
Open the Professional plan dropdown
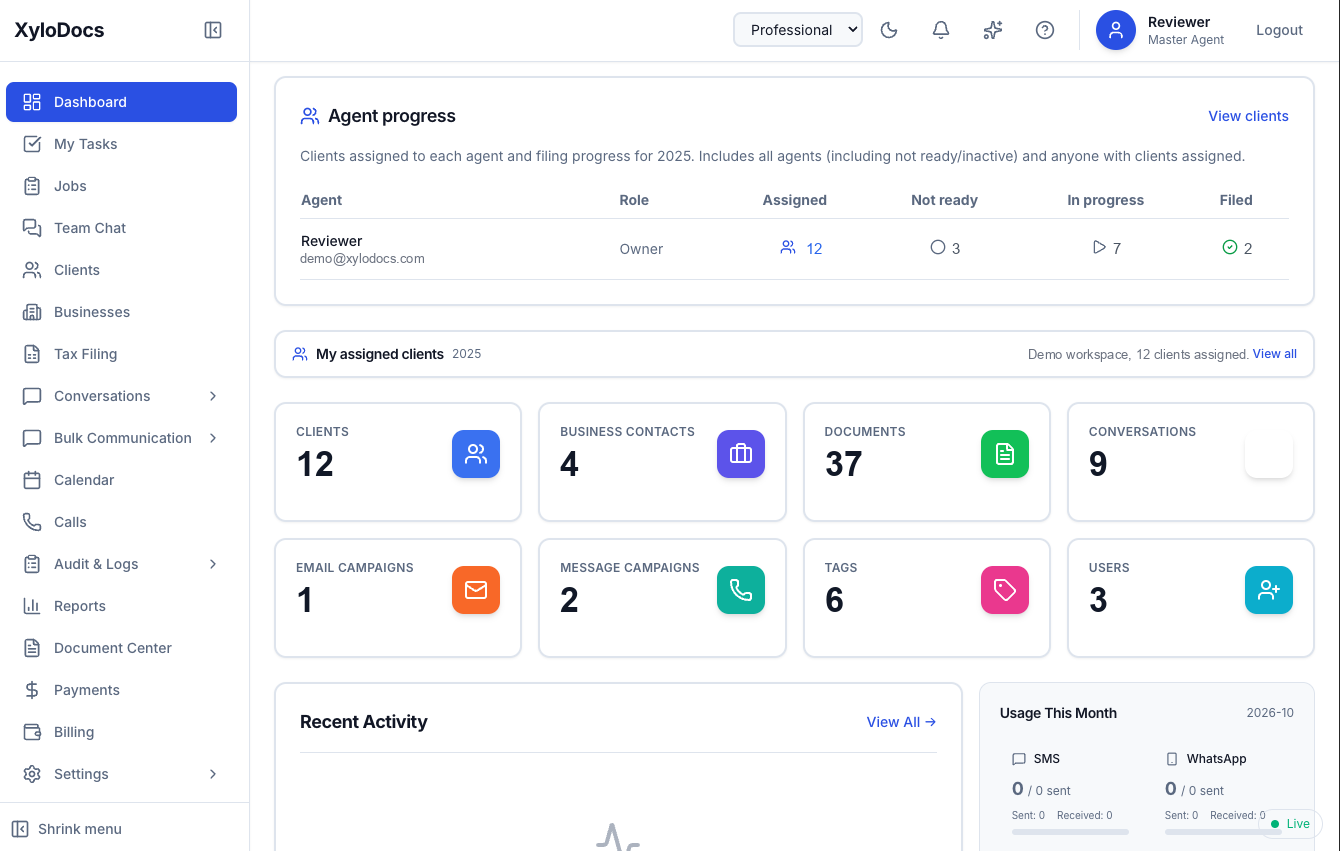tap(798, 30)
